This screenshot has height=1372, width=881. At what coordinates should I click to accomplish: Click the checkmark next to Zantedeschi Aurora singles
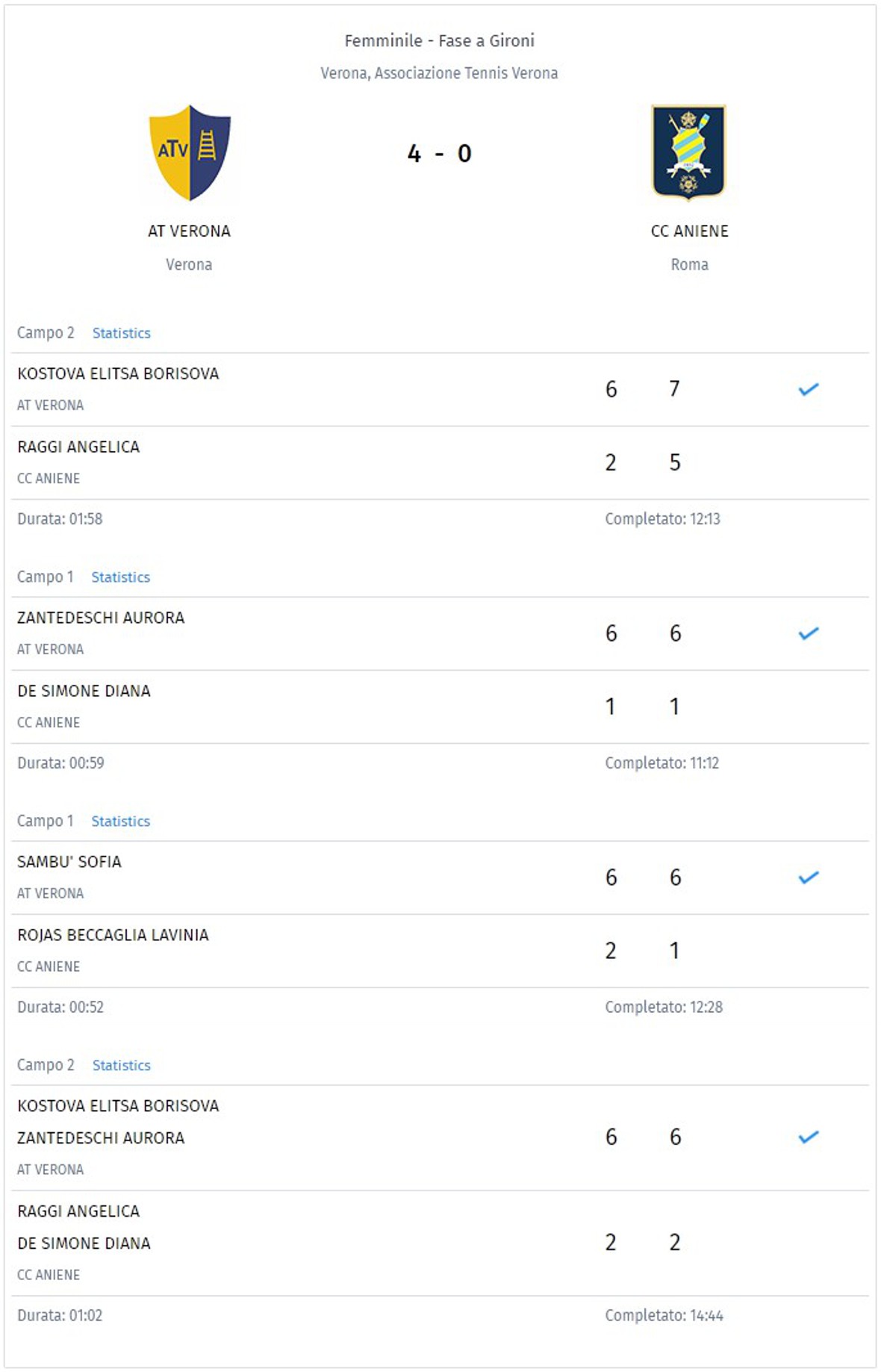click(x=809, y=633)
